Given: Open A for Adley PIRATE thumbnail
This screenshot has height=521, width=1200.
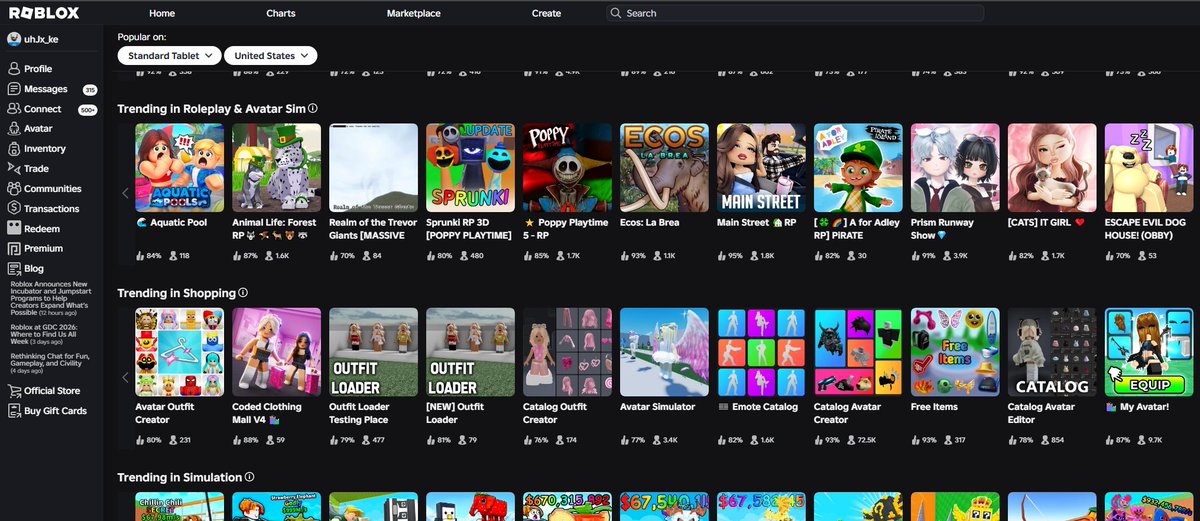Looking at the screenshot, I should click(859, 168).
